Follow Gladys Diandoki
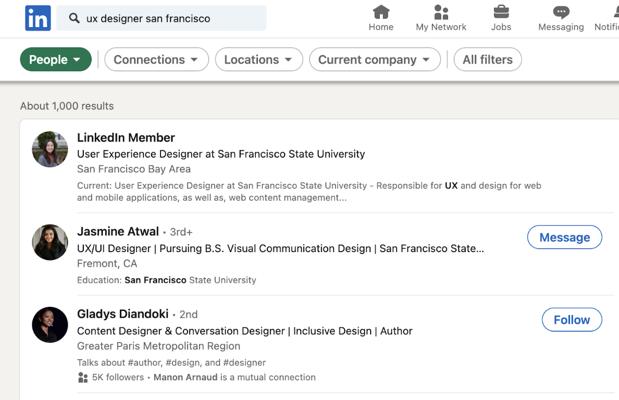619x400 pixels. (x=572, y=320)
